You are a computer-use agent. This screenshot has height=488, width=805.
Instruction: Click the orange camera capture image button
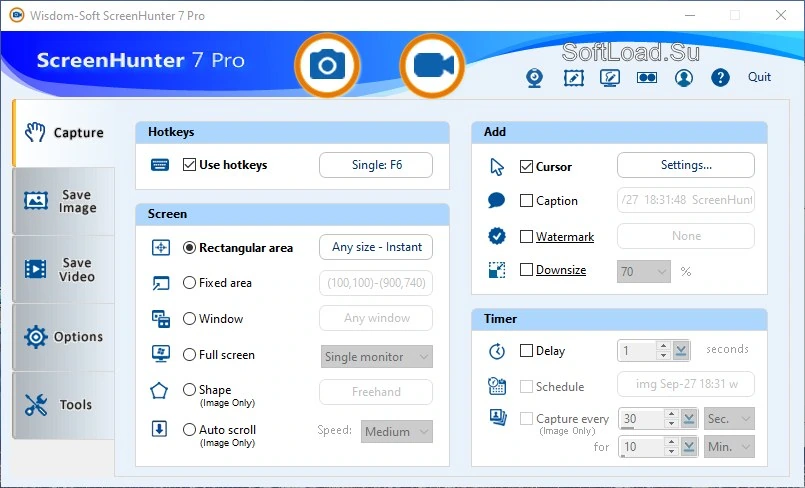click(327, 65)
